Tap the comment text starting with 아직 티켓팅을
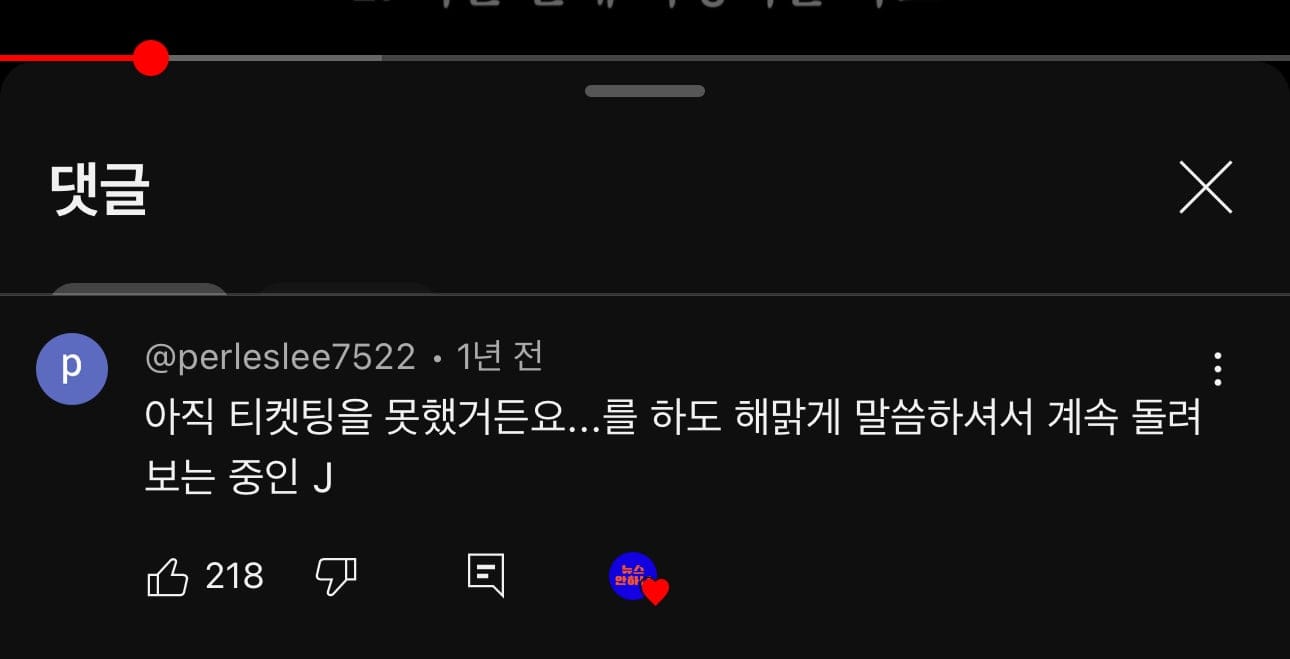This screenshot has width=1290, height=659. point(673,449)
